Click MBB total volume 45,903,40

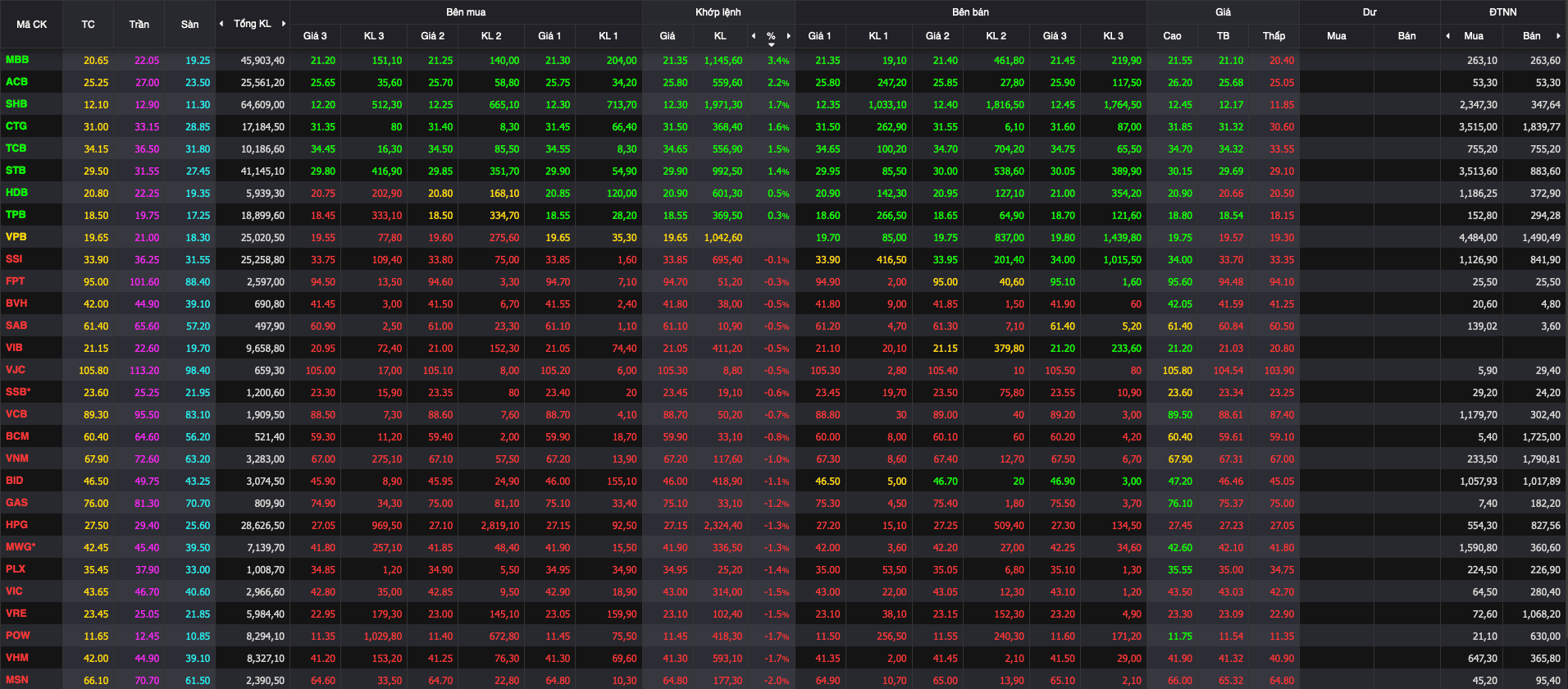[262, 61]
